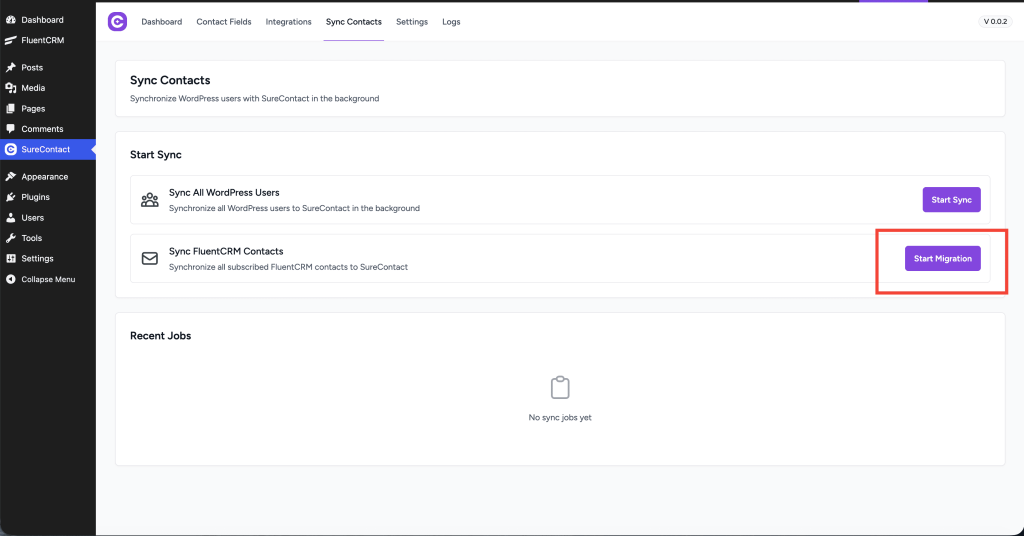
Task: Click the Posts pin icon in sidebar
Action: pyautogui.click(x=11, y=68)
